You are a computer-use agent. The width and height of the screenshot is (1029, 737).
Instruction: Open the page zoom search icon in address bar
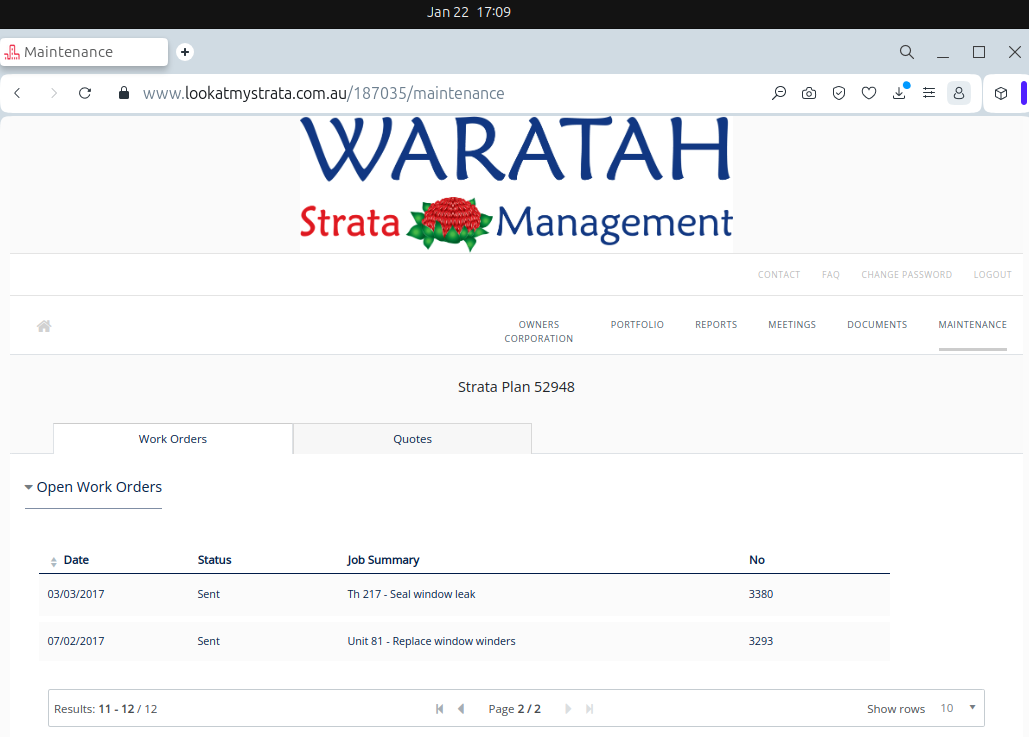779,93
